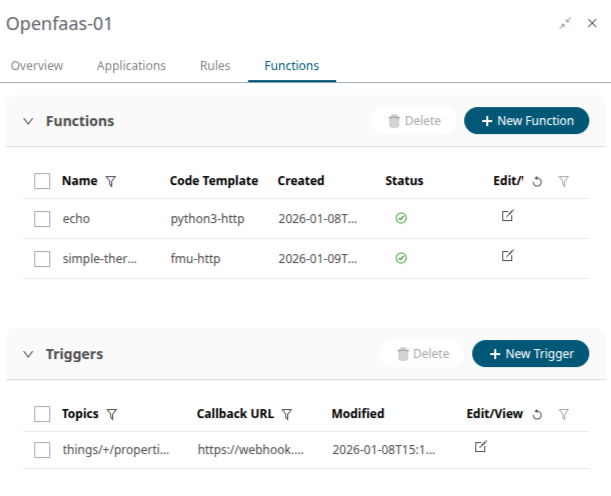Screen dimensions: 611x496
Task: Add a New Trigger
Action: (x=530, y=354)
